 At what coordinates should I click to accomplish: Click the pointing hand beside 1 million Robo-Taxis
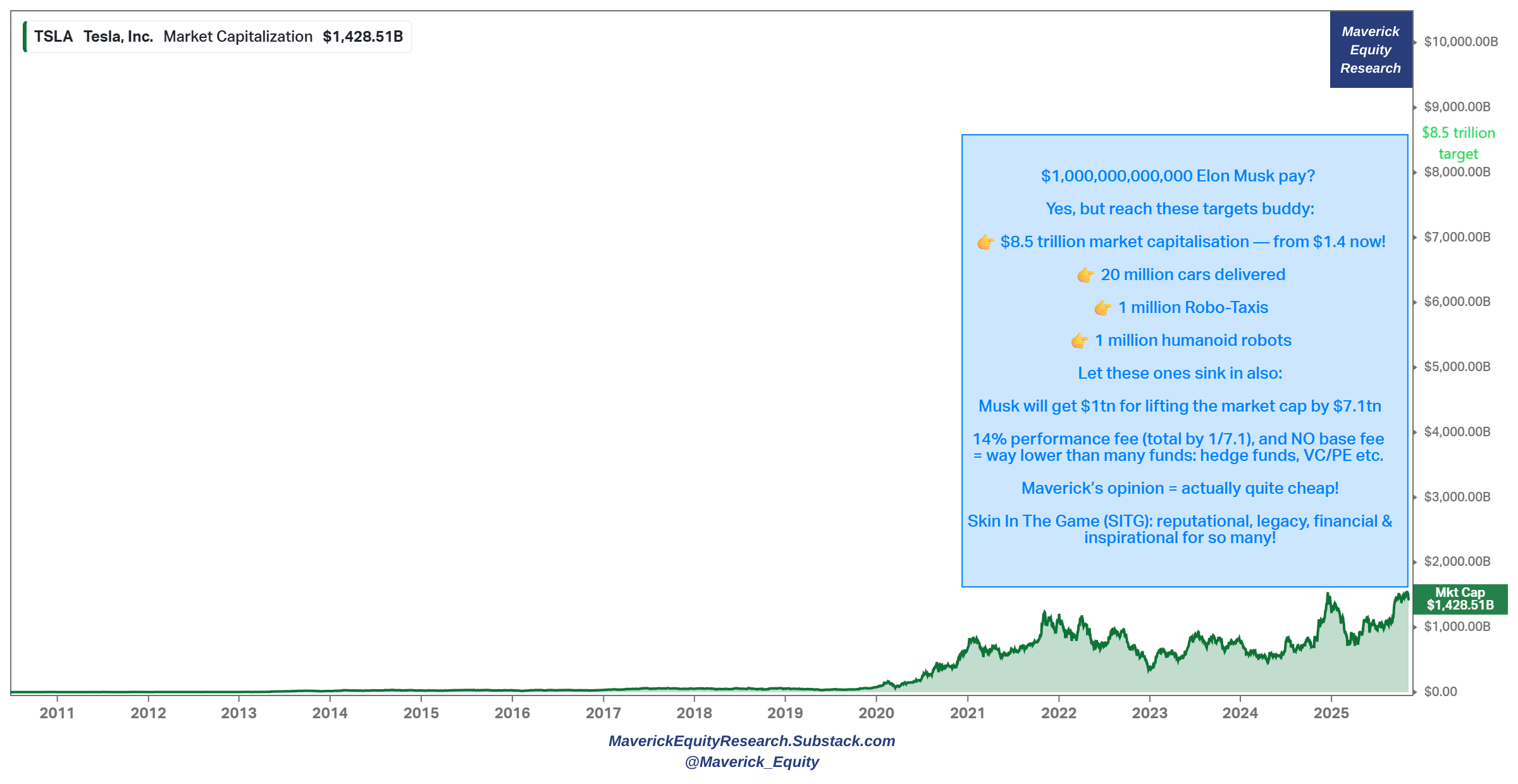[1102, 308]
